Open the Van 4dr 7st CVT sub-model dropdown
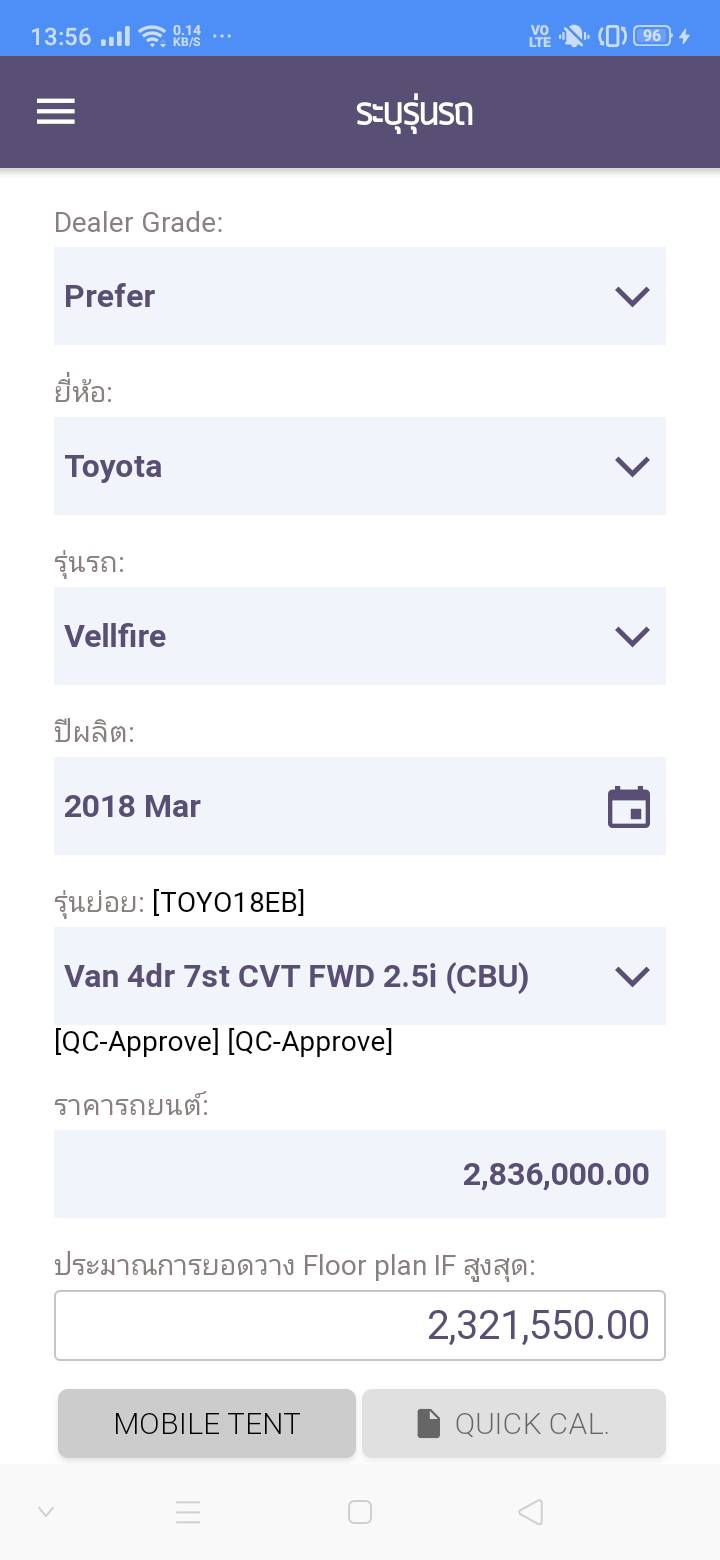Viewport: 720px width, 1560px height. point(360,976)
